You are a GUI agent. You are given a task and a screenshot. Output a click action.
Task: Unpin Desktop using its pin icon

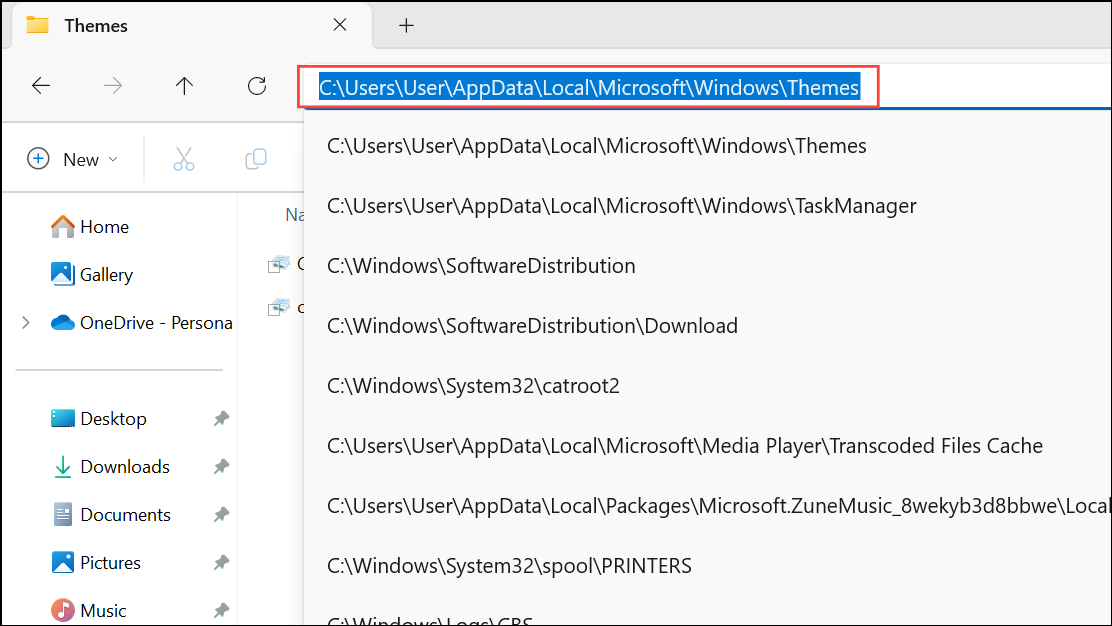point(221,418)
